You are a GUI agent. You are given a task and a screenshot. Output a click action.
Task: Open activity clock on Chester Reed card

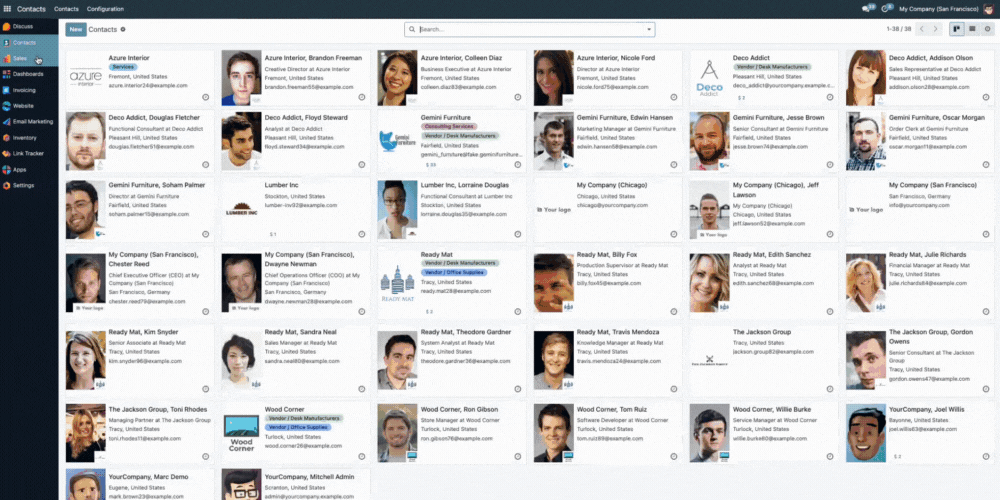pyautogui.click(x=205, y=312)
